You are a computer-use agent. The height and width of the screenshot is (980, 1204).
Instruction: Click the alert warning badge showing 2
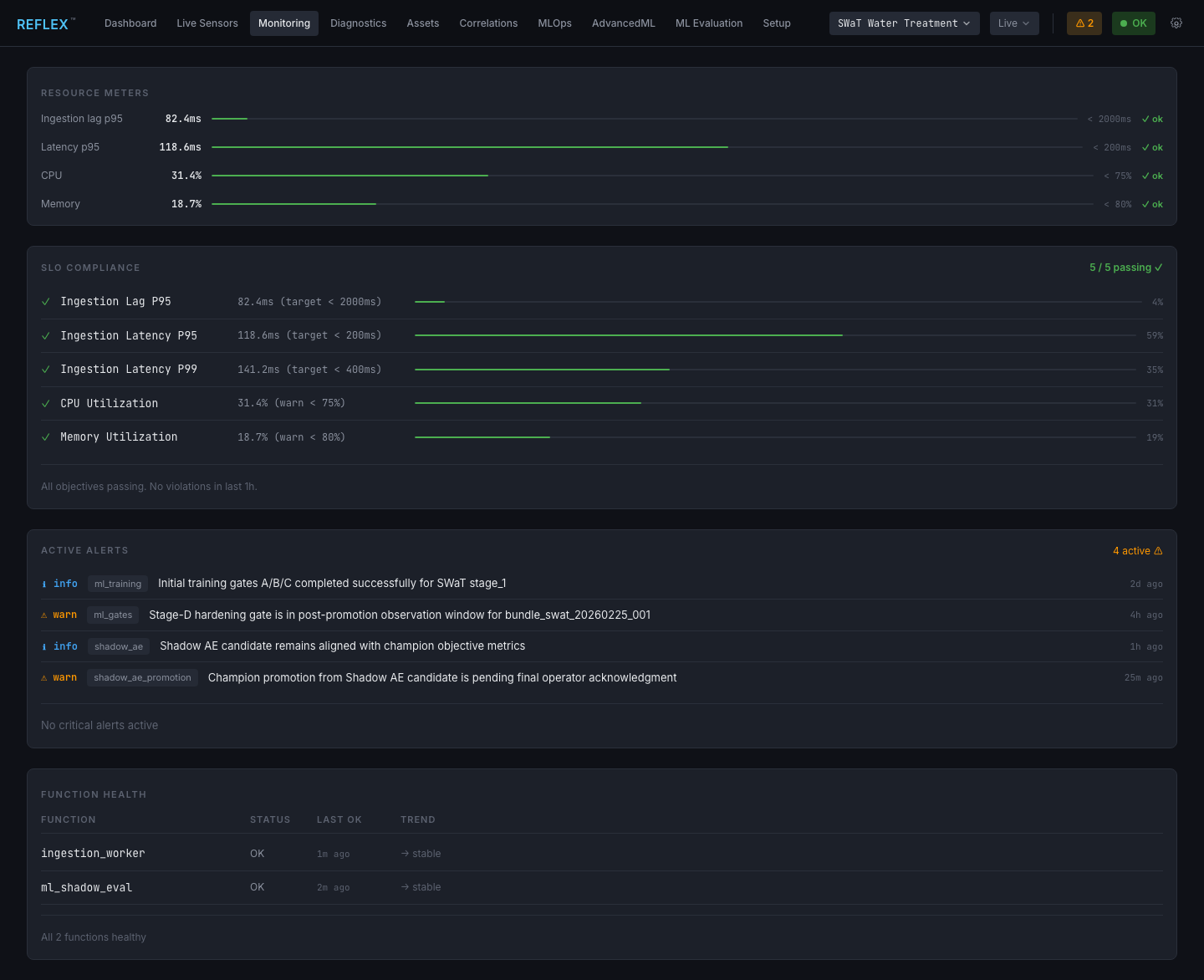(1084, 23)
